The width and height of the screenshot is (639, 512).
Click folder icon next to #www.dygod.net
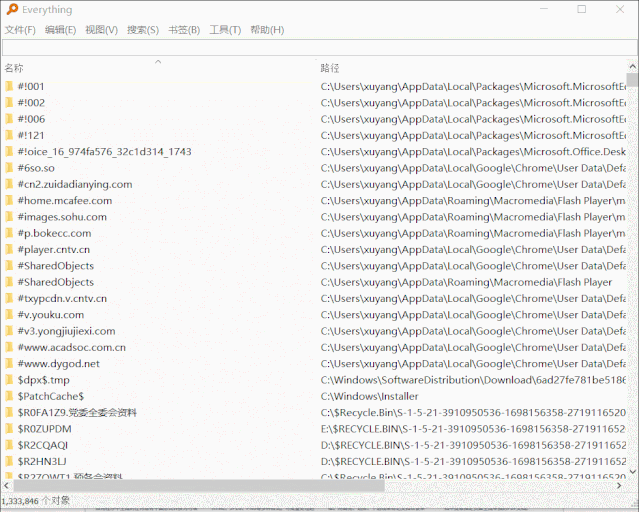coord(9,364)
